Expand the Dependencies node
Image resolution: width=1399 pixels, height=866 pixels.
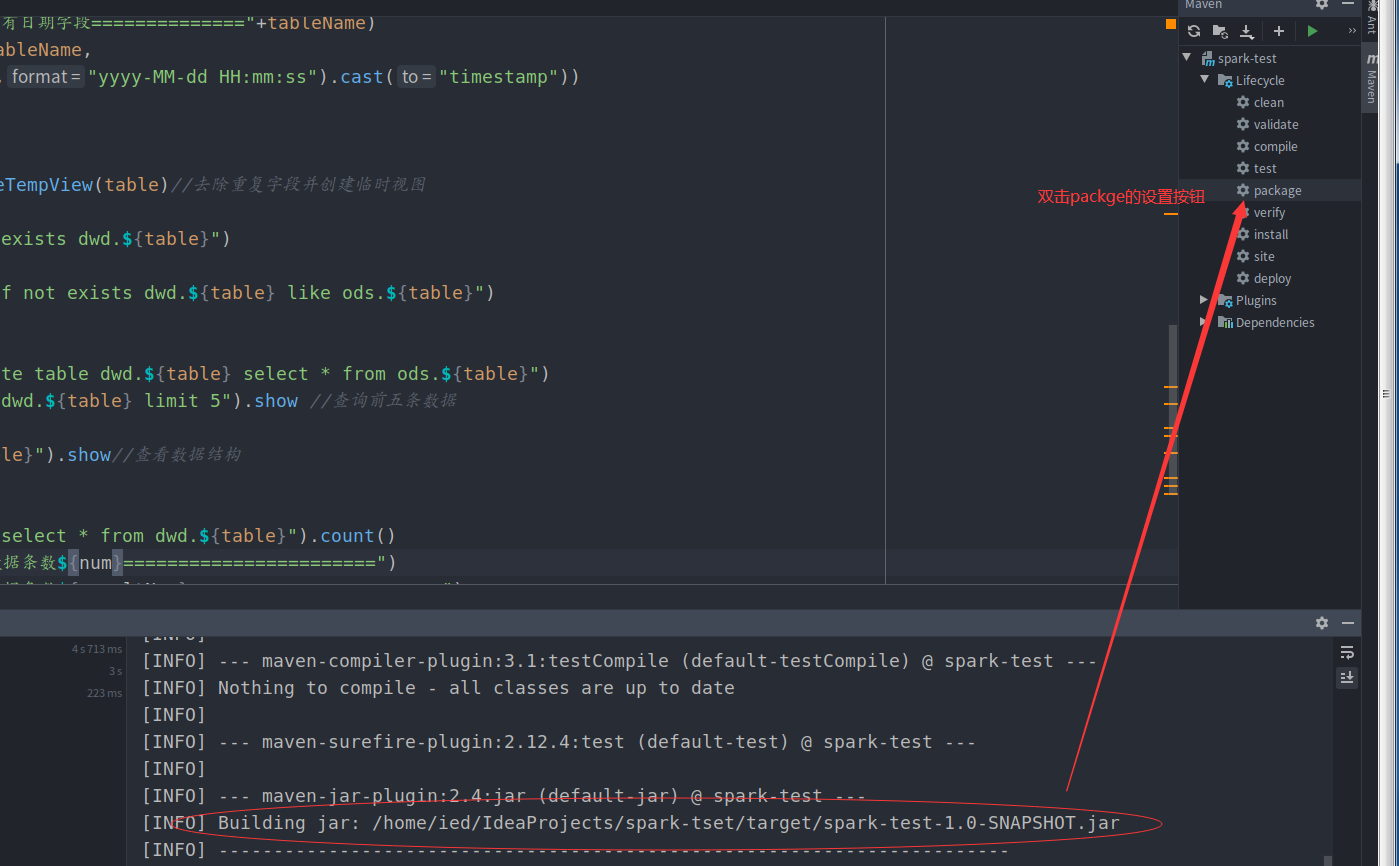(1204, 322)
